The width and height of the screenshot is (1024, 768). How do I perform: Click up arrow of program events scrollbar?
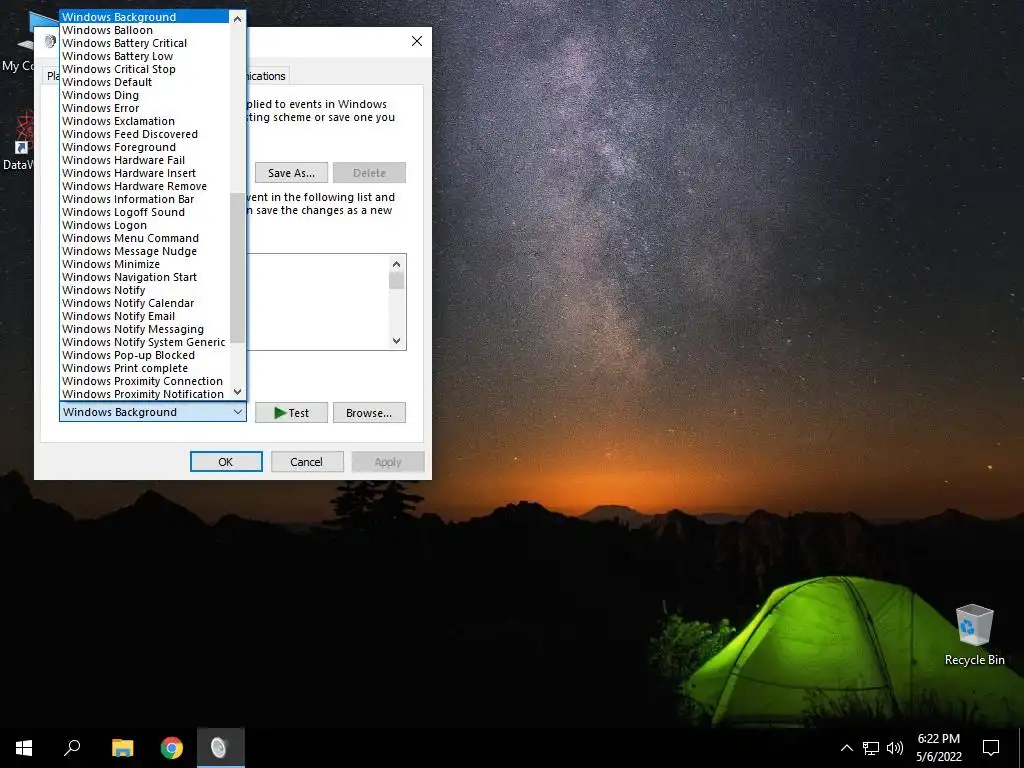click(396, 264)
